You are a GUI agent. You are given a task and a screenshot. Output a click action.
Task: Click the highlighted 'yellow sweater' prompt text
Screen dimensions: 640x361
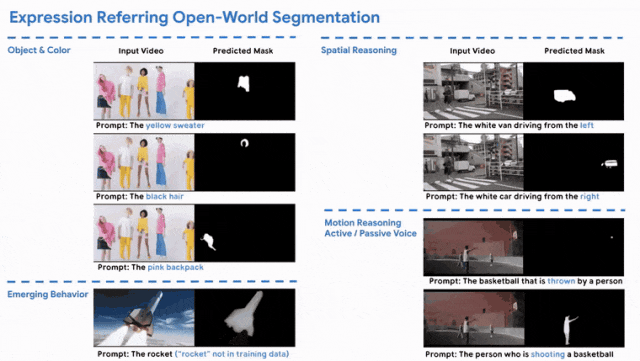[x=175, y=125]
